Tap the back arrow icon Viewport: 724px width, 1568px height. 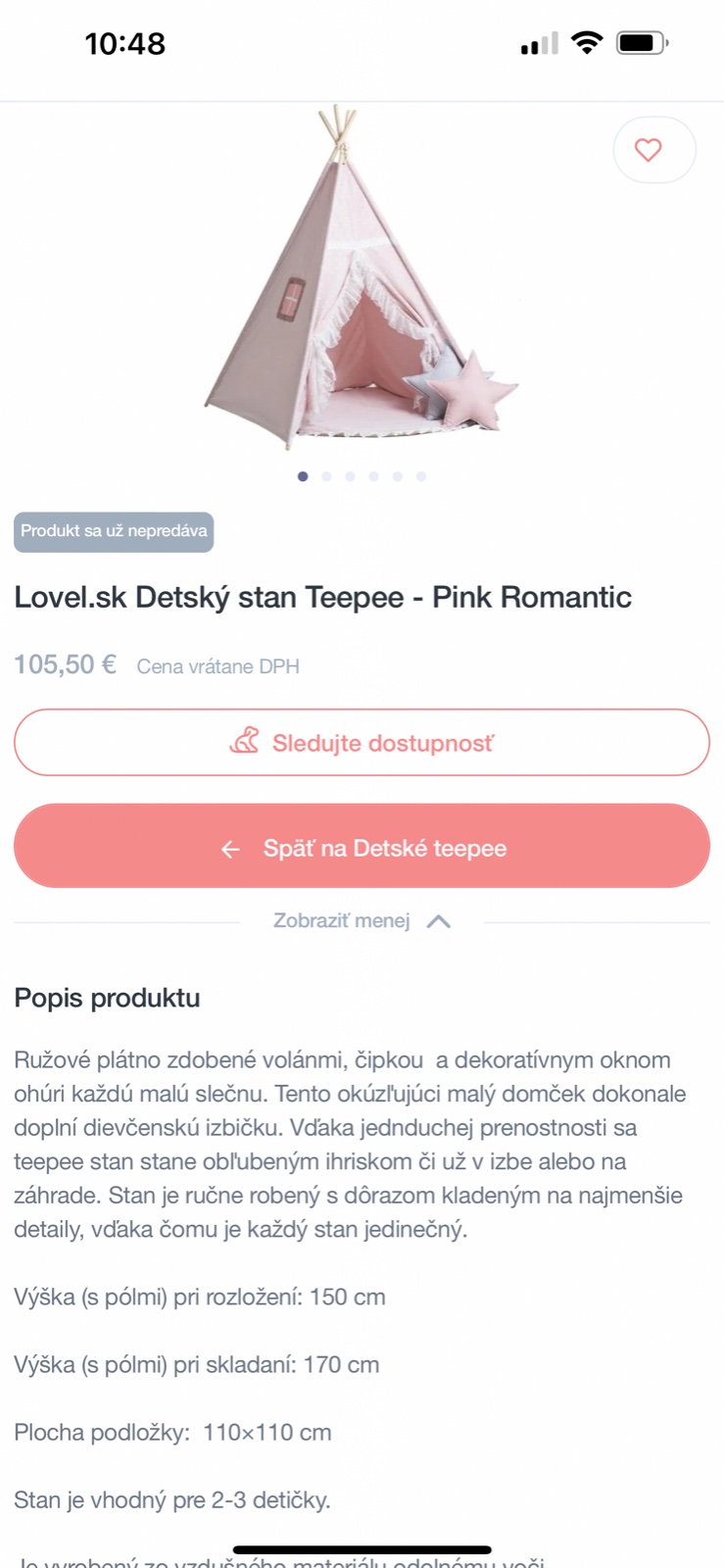click(x=230, y=849)
